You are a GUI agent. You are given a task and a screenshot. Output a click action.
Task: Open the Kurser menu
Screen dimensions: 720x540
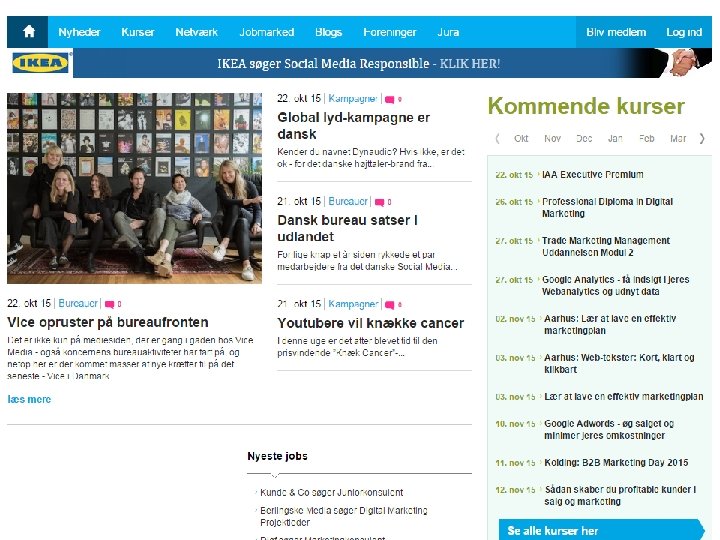pyautogui.click(x=138, y=32)
